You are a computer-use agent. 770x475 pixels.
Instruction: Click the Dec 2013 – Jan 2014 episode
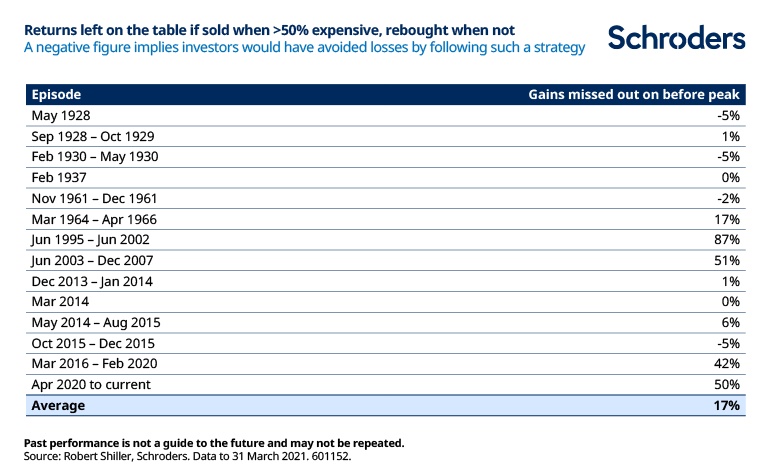(x=93, y=281)
